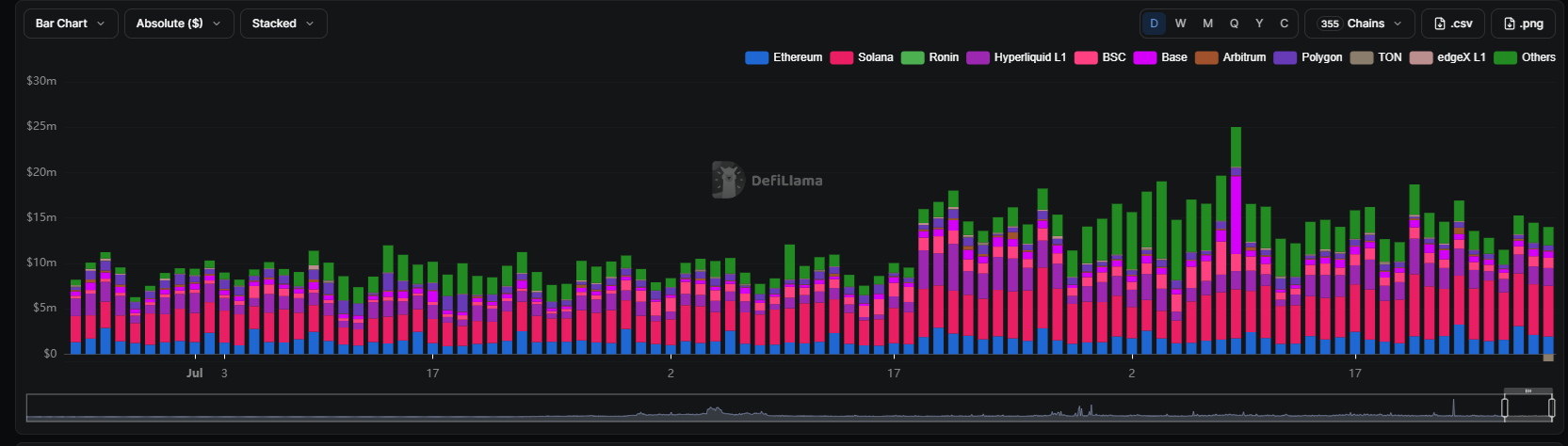Click the .png file icon
This screenshot has height=446, width=1568.
(1509, 24)
